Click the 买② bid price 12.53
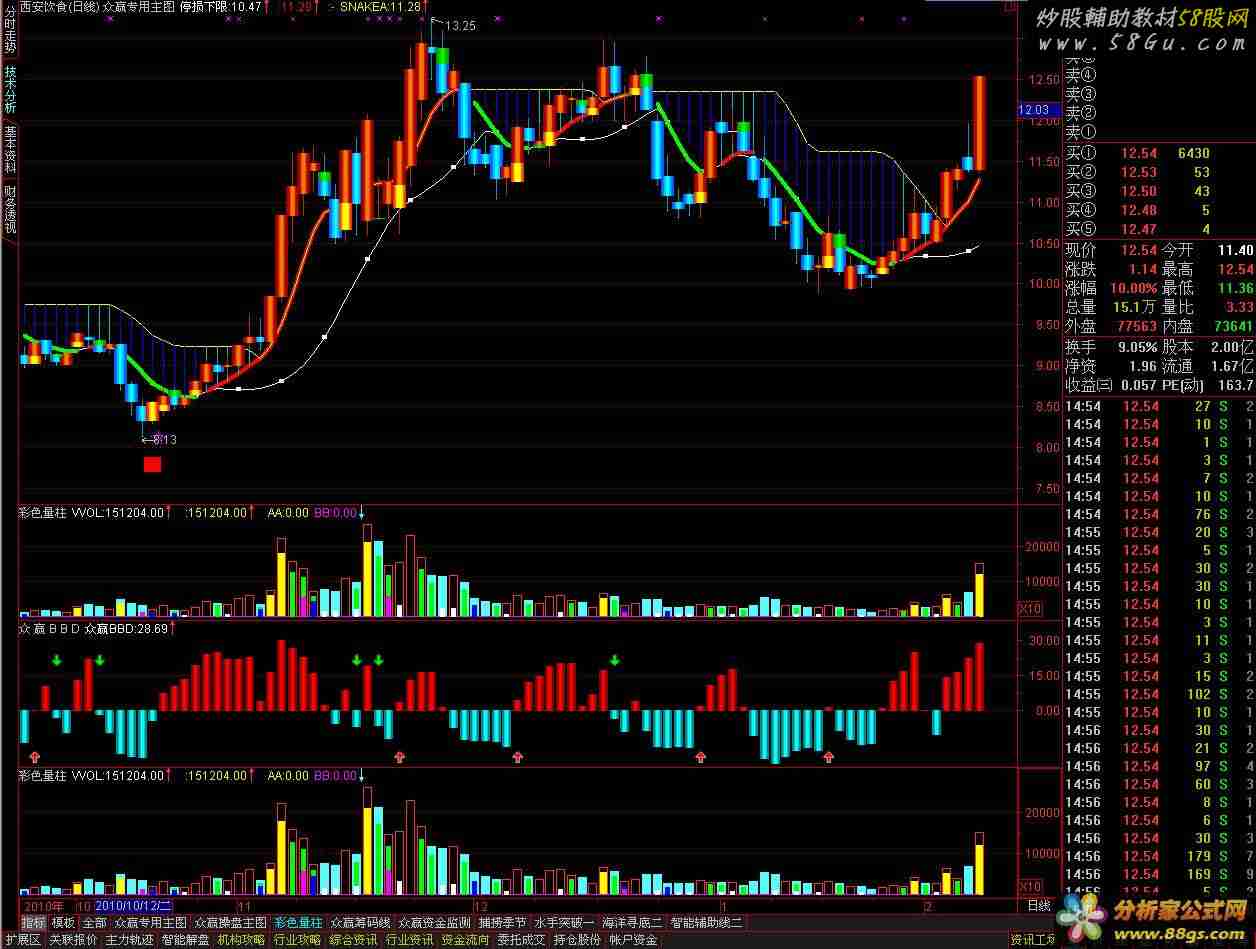 click(1139, 172)
